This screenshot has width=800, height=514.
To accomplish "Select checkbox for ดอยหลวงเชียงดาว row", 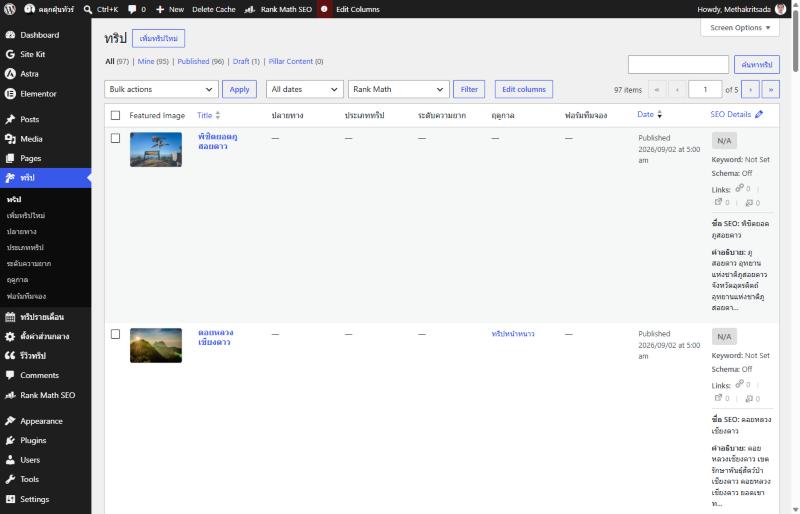I will tap(115, 334).
